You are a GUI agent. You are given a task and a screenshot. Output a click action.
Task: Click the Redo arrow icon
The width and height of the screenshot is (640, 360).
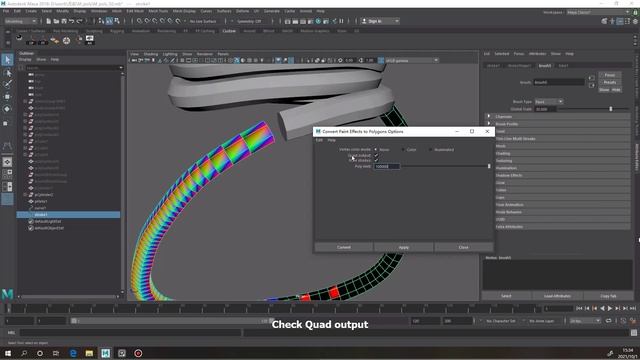[x=80, y=21]
